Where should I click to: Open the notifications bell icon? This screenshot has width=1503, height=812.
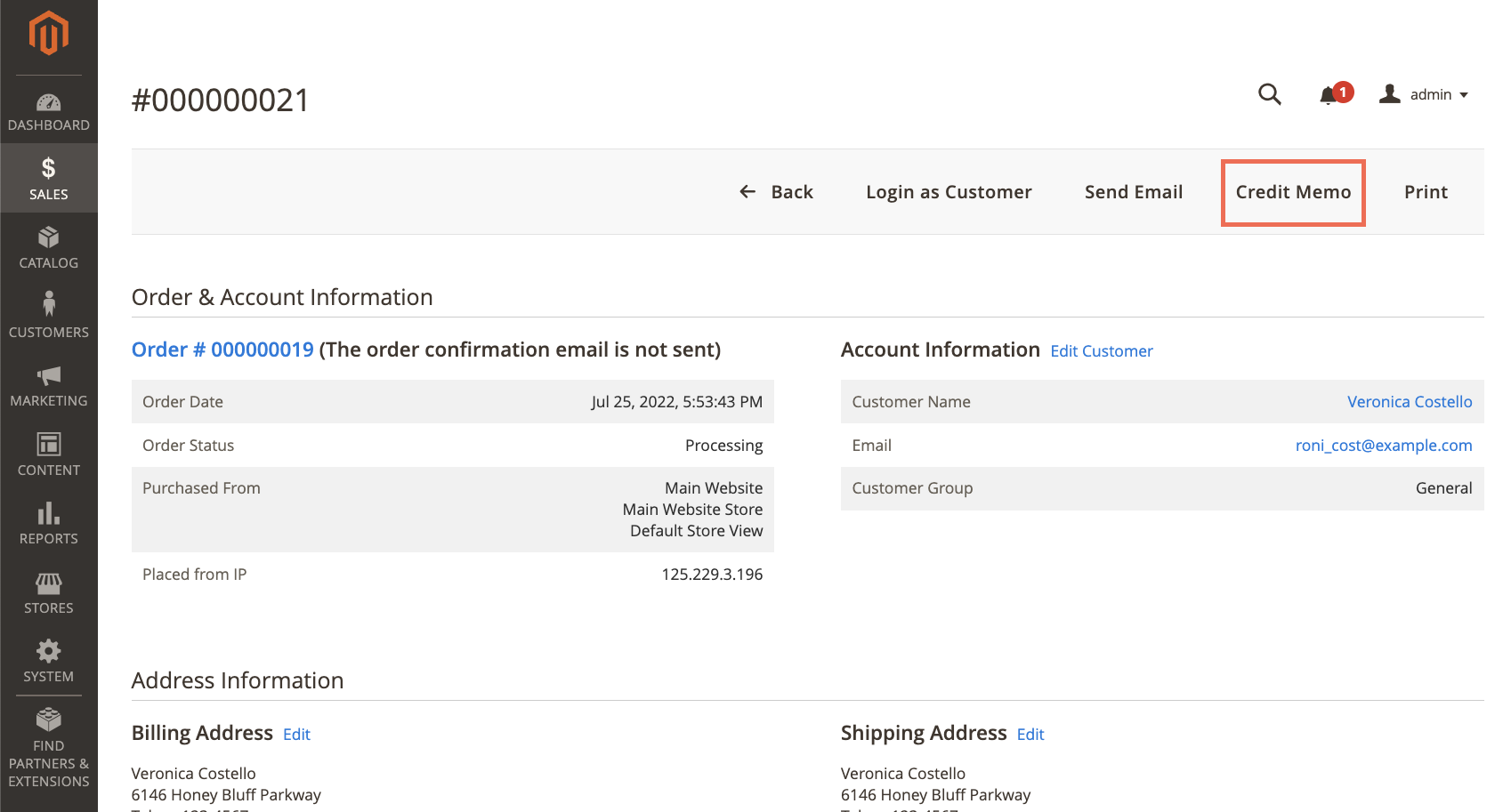tap(1329, 95)
